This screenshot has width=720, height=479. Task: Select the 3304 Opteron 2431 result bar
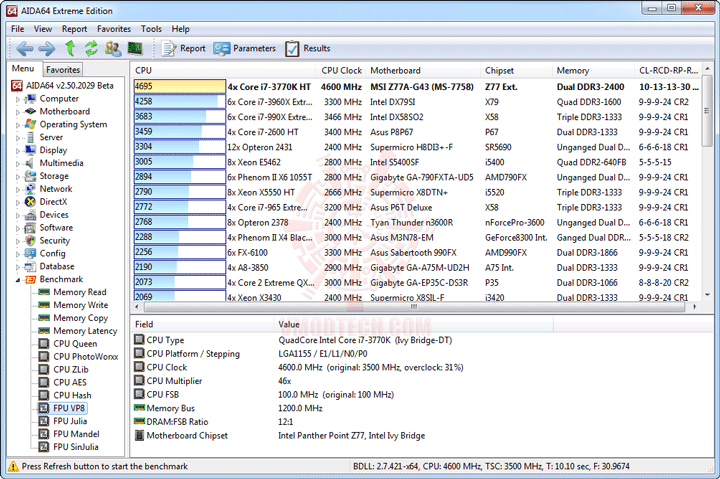(180, 147)
